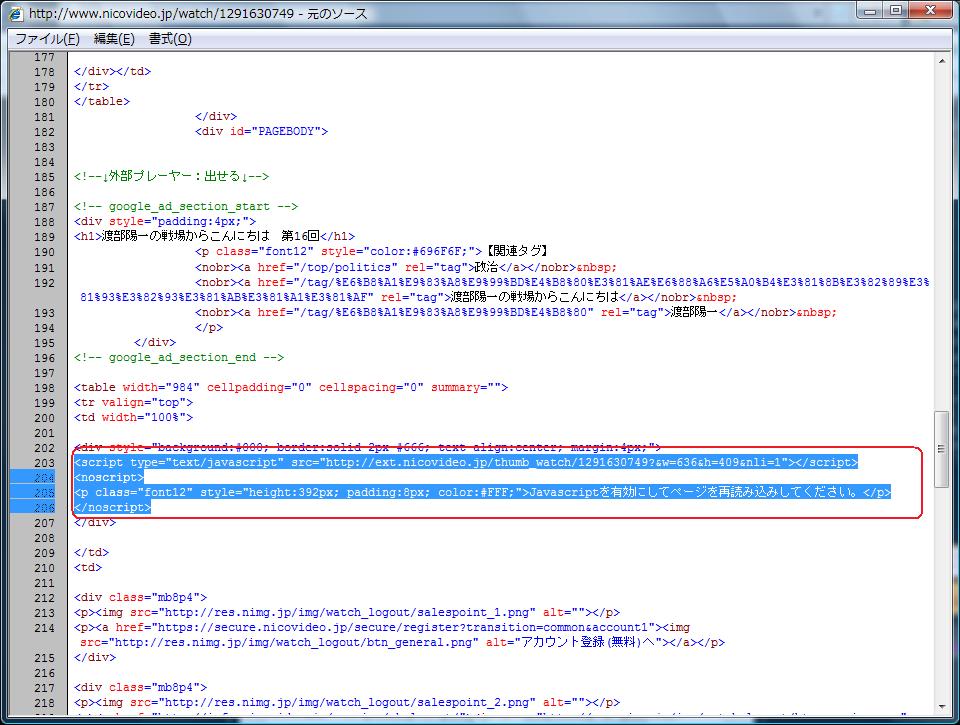Click the vertical scrollbar thumb
This screenshot has width=960, height=725.
(x=941, y=449)
